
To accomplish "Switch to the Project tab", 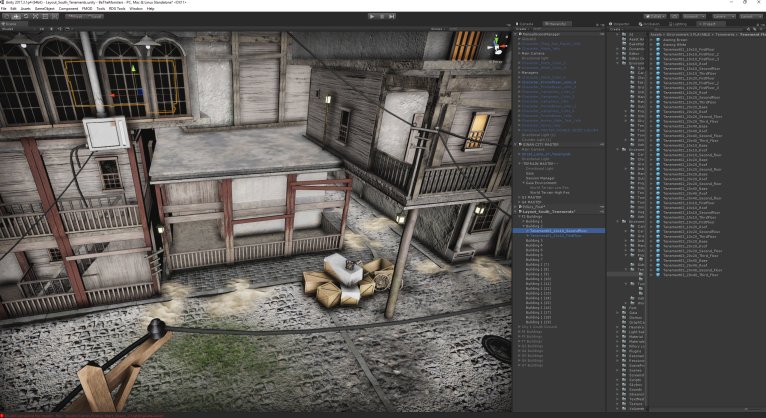I will point(710,24).
